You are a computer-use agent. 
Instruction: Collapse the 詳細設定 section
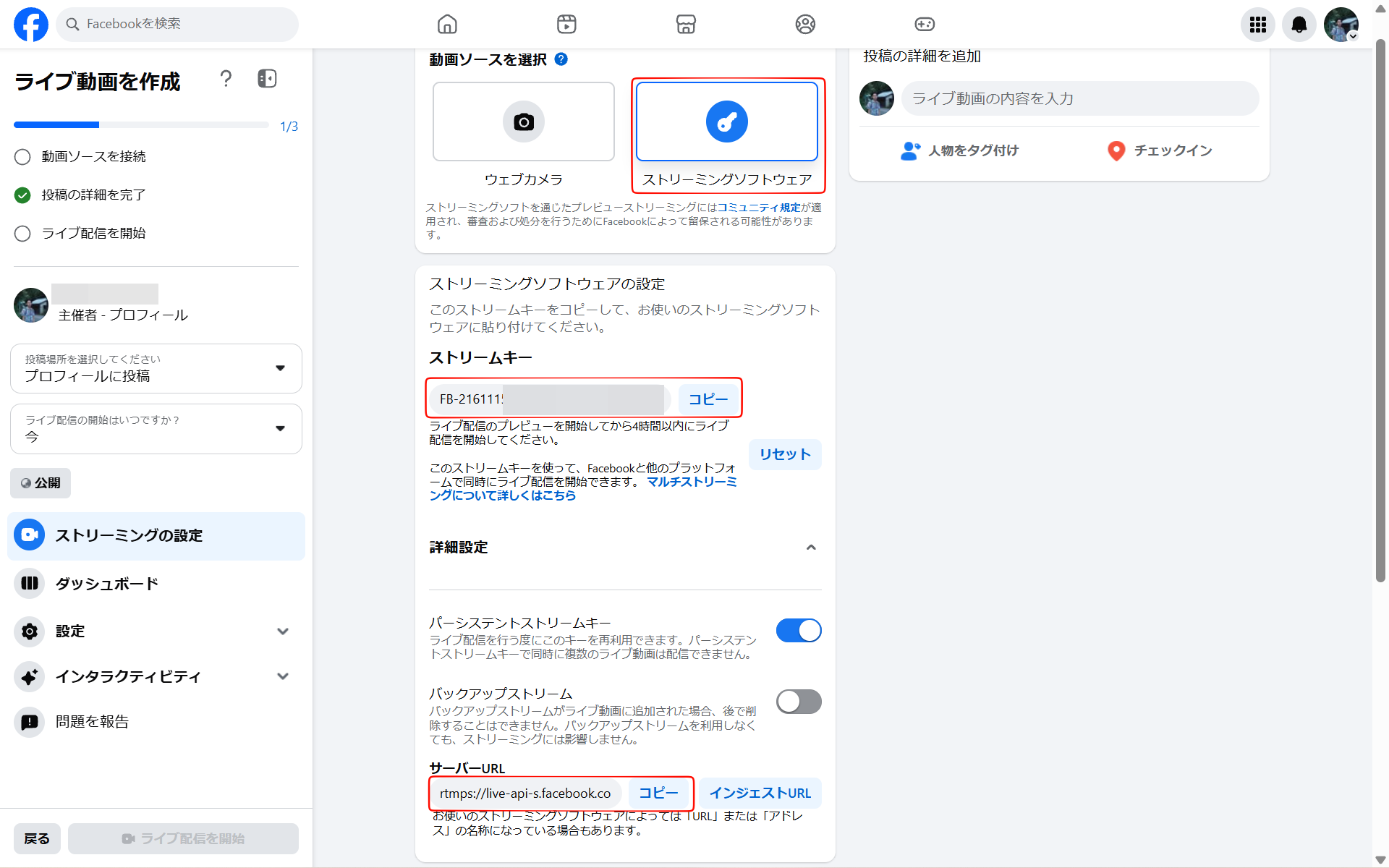click(811, 548)
